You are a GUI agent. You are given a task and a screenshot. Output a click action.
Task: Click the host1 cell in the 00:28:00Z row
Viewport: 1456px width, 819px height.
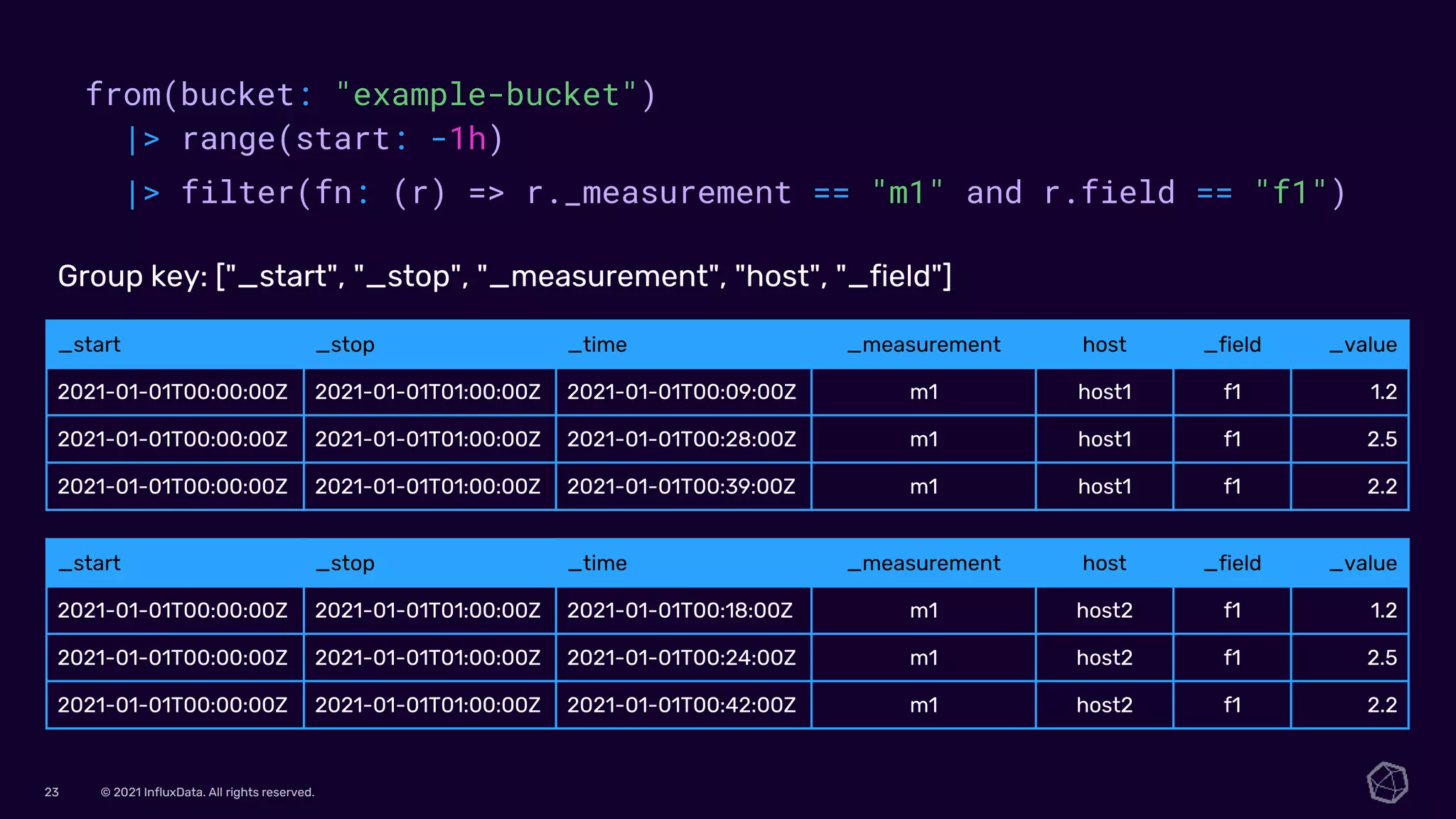(1104, 439)
